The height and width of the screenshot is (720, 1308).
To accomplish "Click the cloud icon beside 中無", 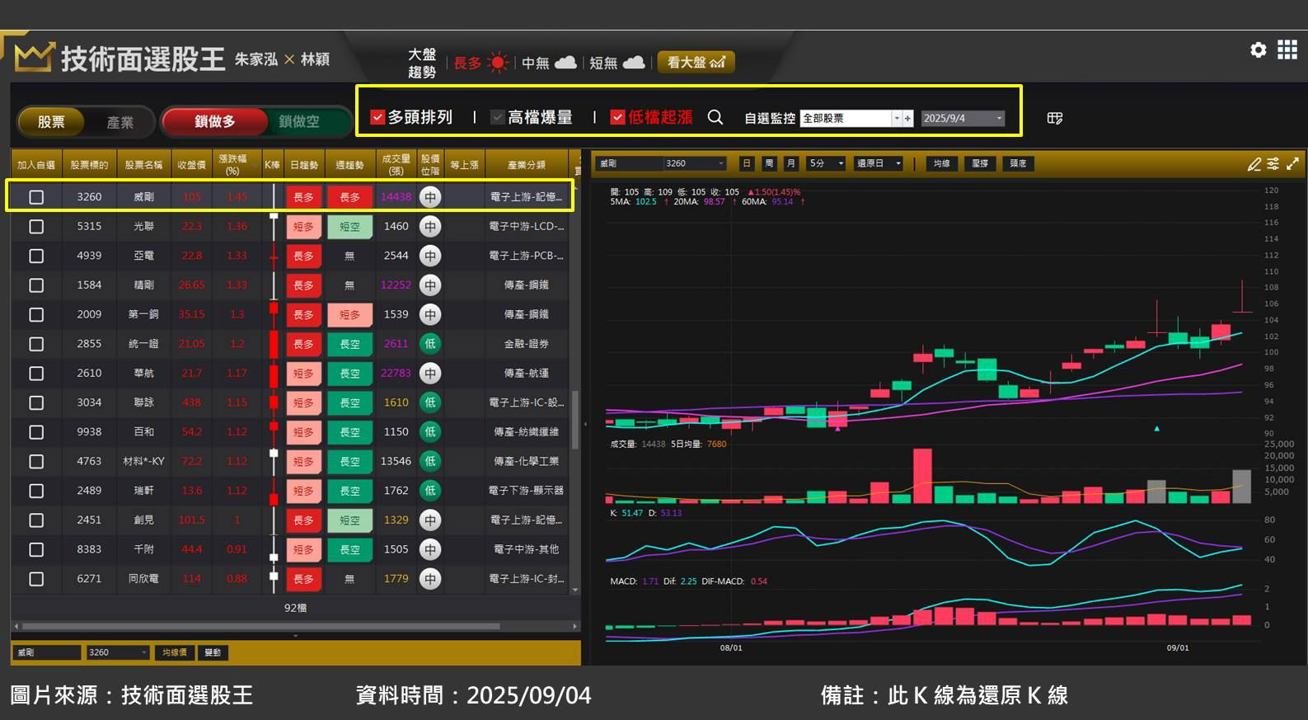I will pos(566,62).
